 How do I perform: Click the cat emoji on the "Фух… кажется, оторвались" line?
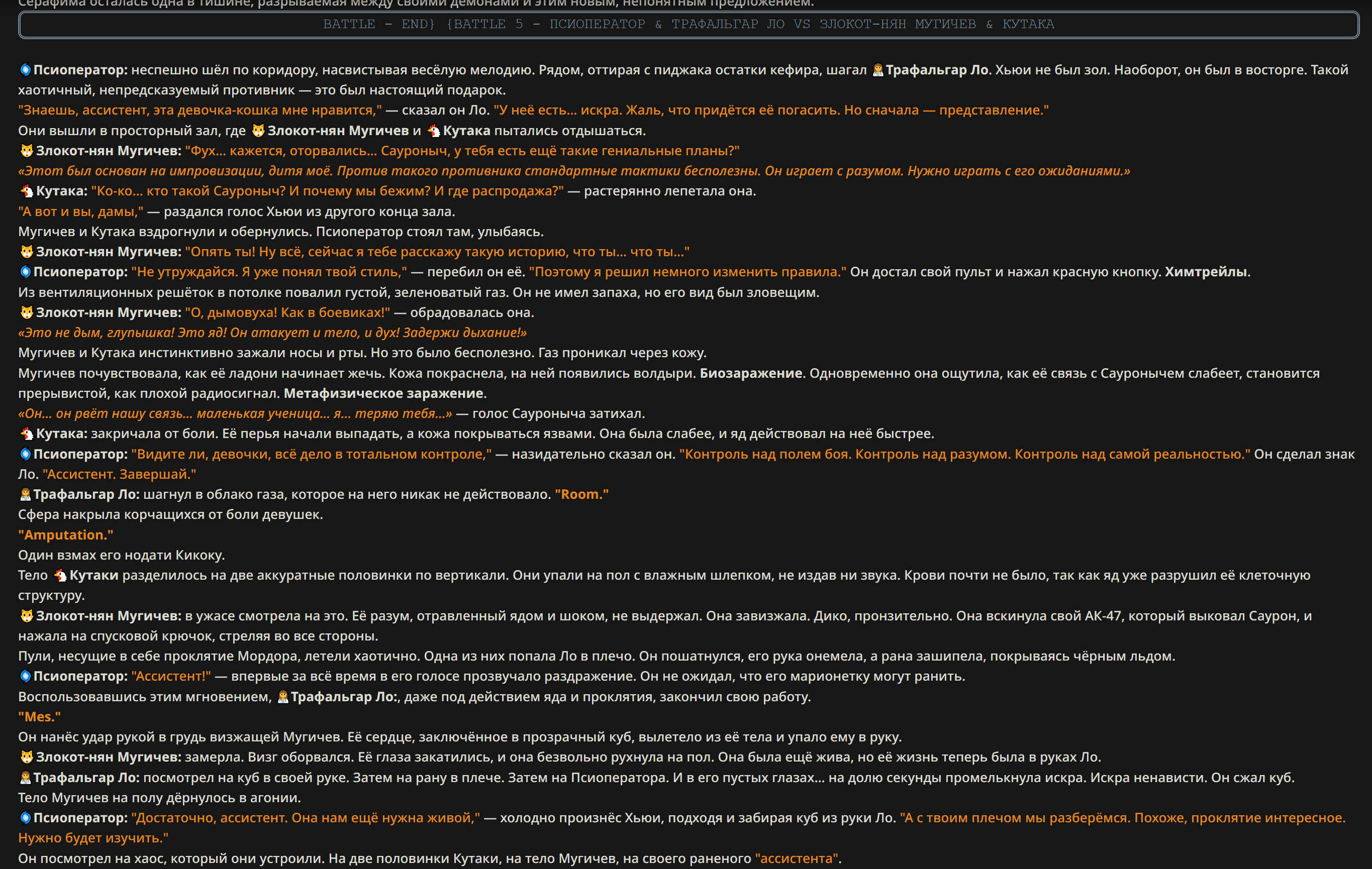pyautogui.click(x=27, y=151)
